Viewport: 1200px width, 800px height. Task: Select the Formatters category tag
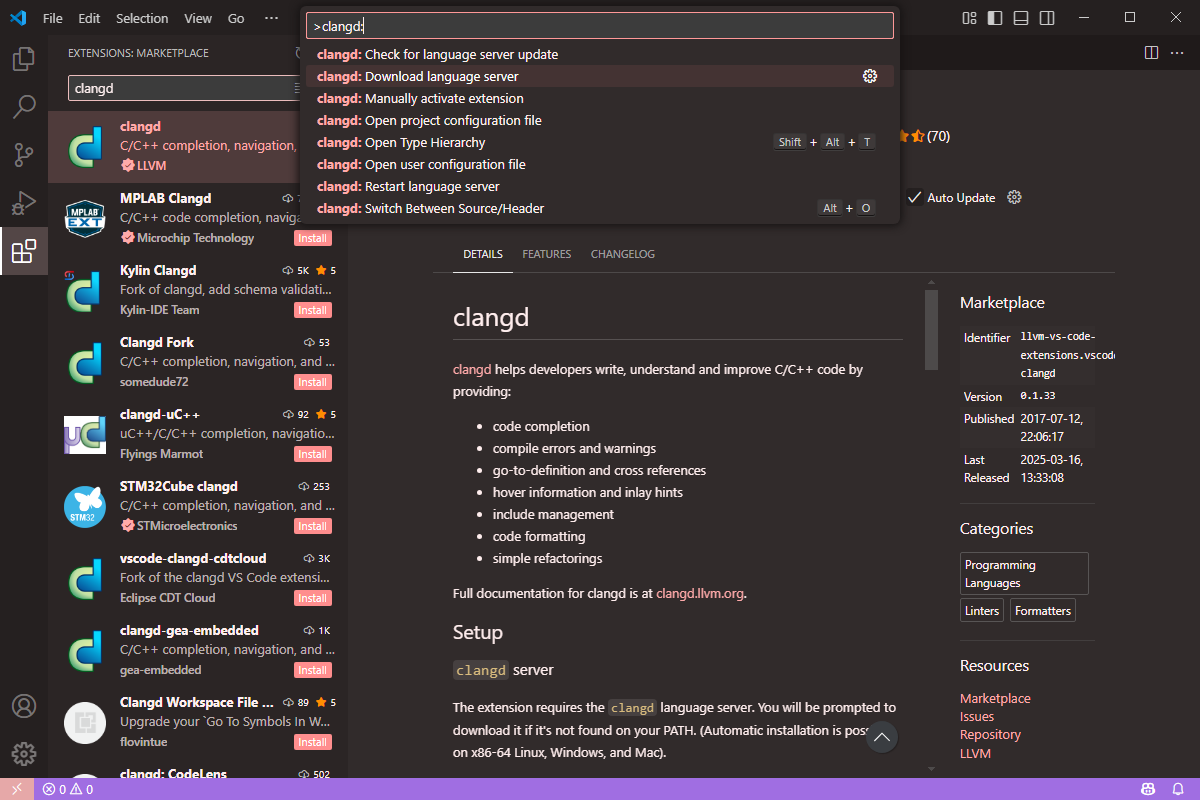click(x=1043, y=610)
